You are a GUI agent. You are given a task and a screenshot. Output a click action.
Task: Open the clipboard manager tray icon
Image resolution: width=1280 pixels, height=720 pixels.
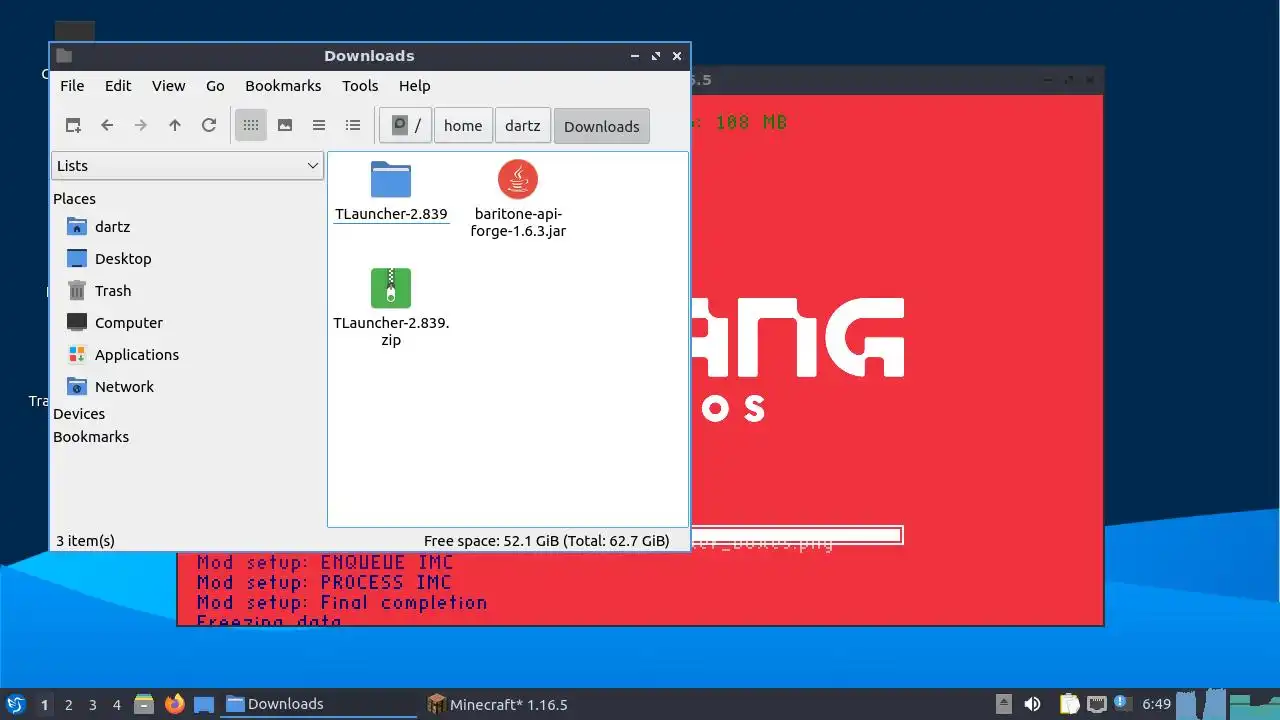[1069, 704]
